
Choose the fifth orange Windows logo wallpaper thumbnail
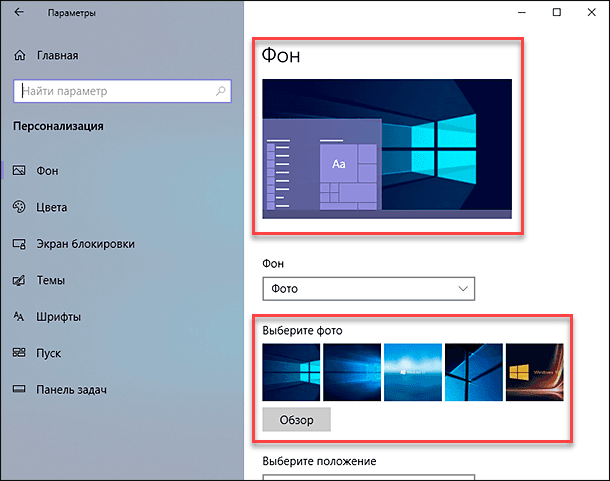point(535,372)
